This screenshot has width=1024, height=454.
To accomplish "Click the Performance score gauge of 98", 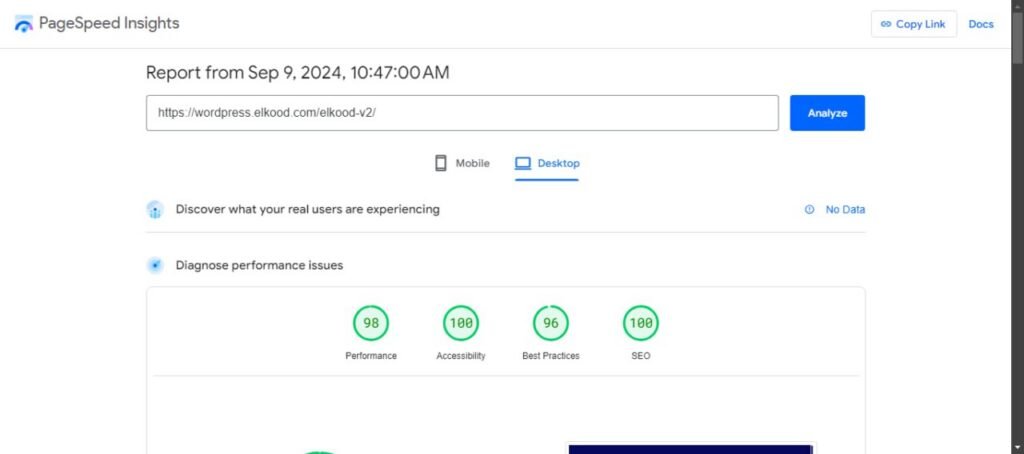I will [x=371, y=323].
